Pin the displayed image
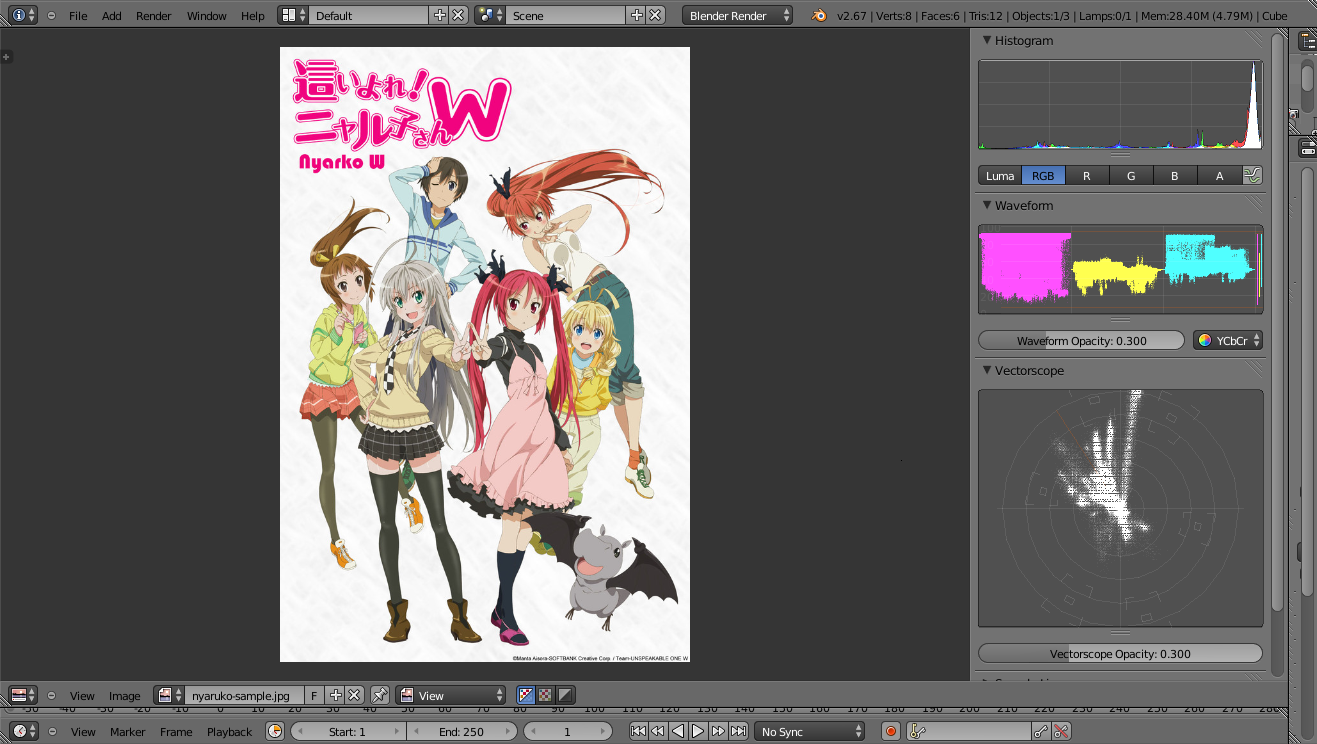This screenshot has height=744, width=1317. pos(379,695)
